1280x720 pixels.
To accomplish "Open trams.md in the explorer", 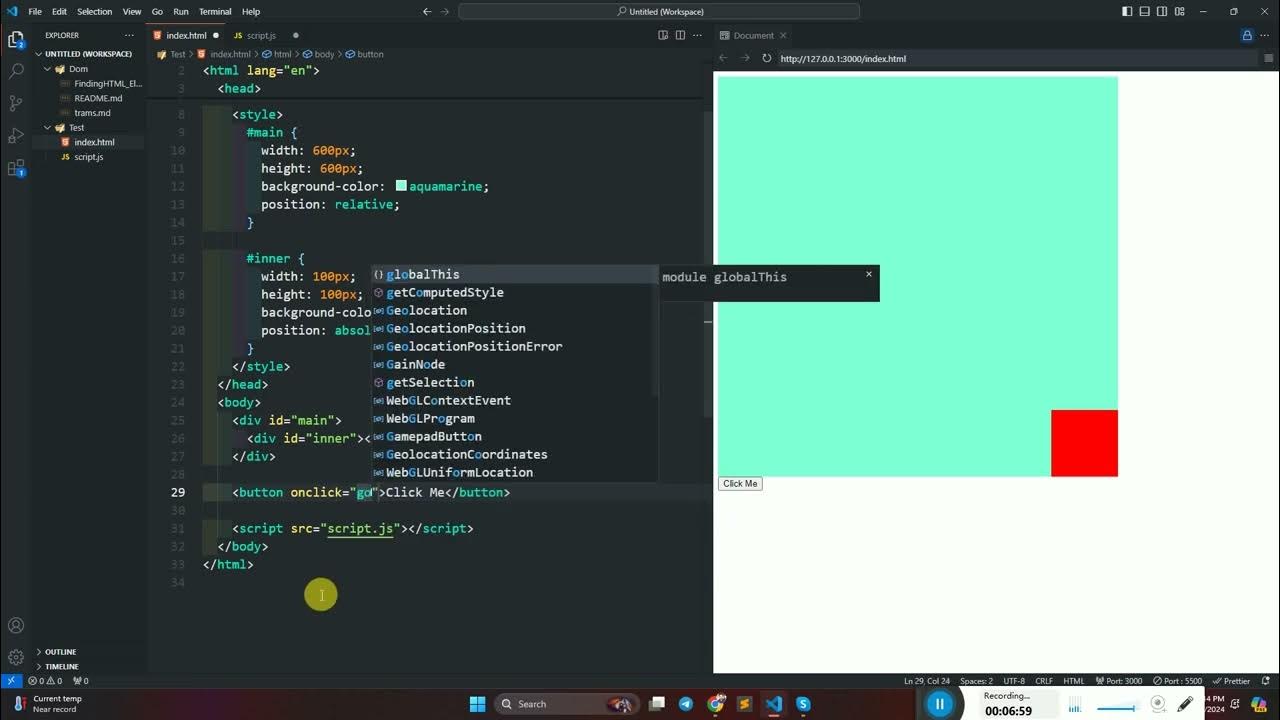I will 92,113.
